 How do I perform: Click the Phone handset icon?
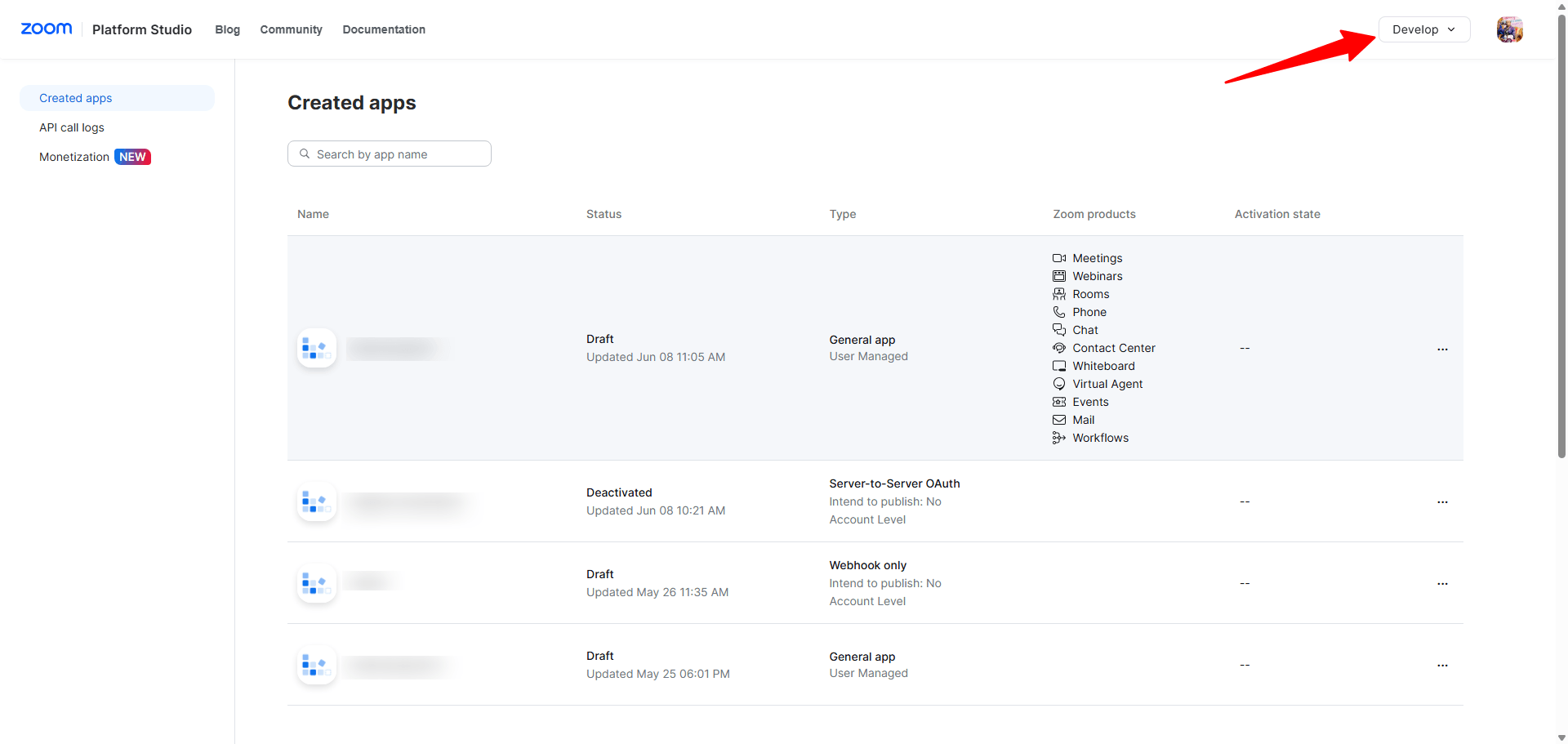pos(1059,312)
